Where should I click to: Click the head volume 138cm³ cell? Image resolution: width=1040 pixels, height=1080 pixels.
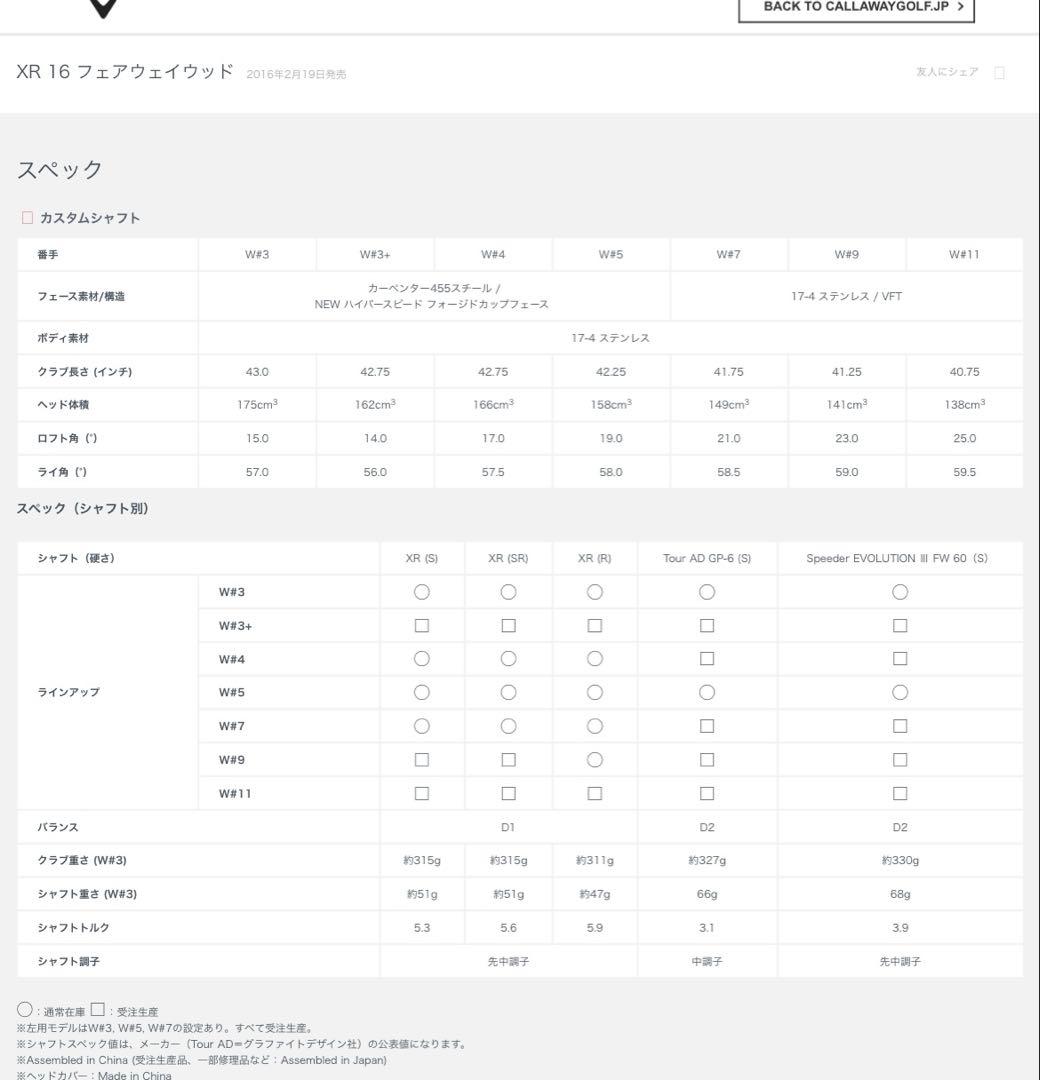964,404
